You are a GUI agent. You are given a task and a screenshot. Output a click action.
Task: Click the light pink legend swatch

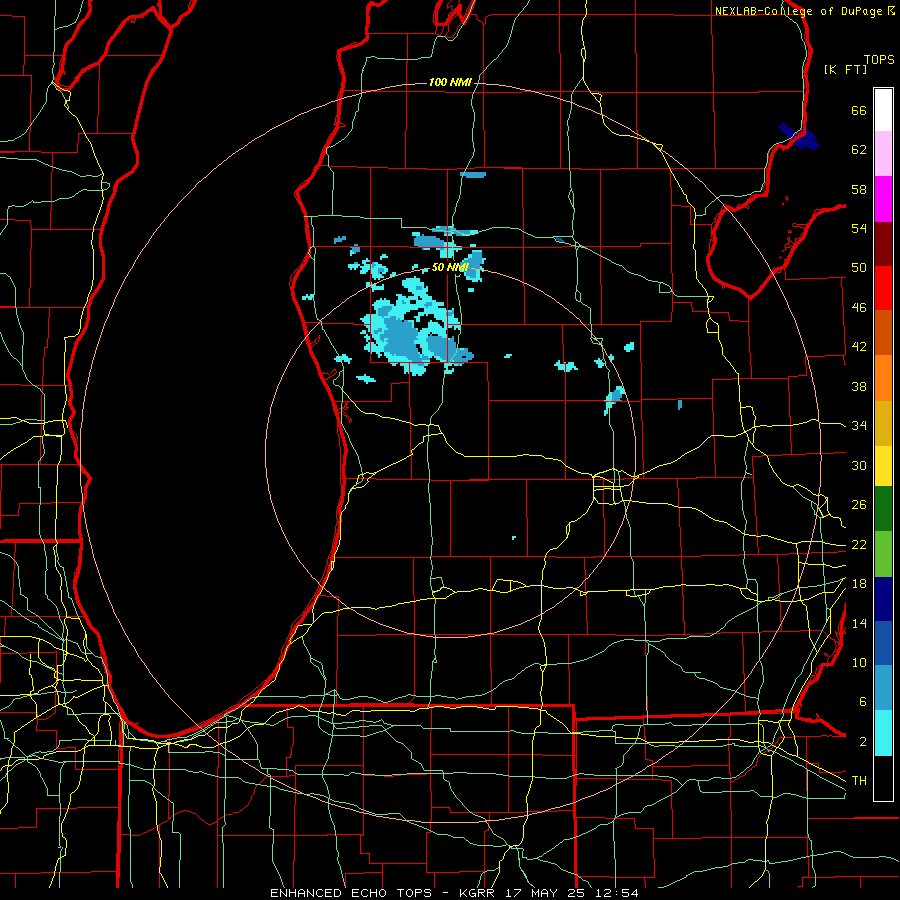click(883, 154)
